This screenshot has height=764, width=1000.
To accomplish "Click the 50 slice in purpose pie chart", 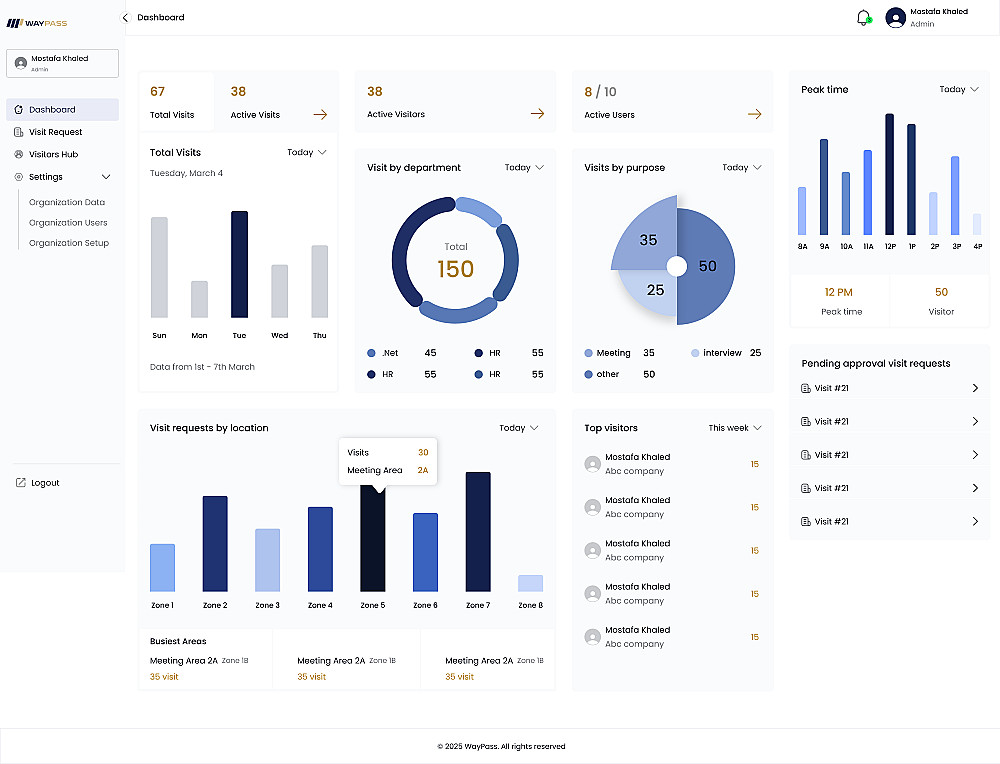I will tap(707, 267).
